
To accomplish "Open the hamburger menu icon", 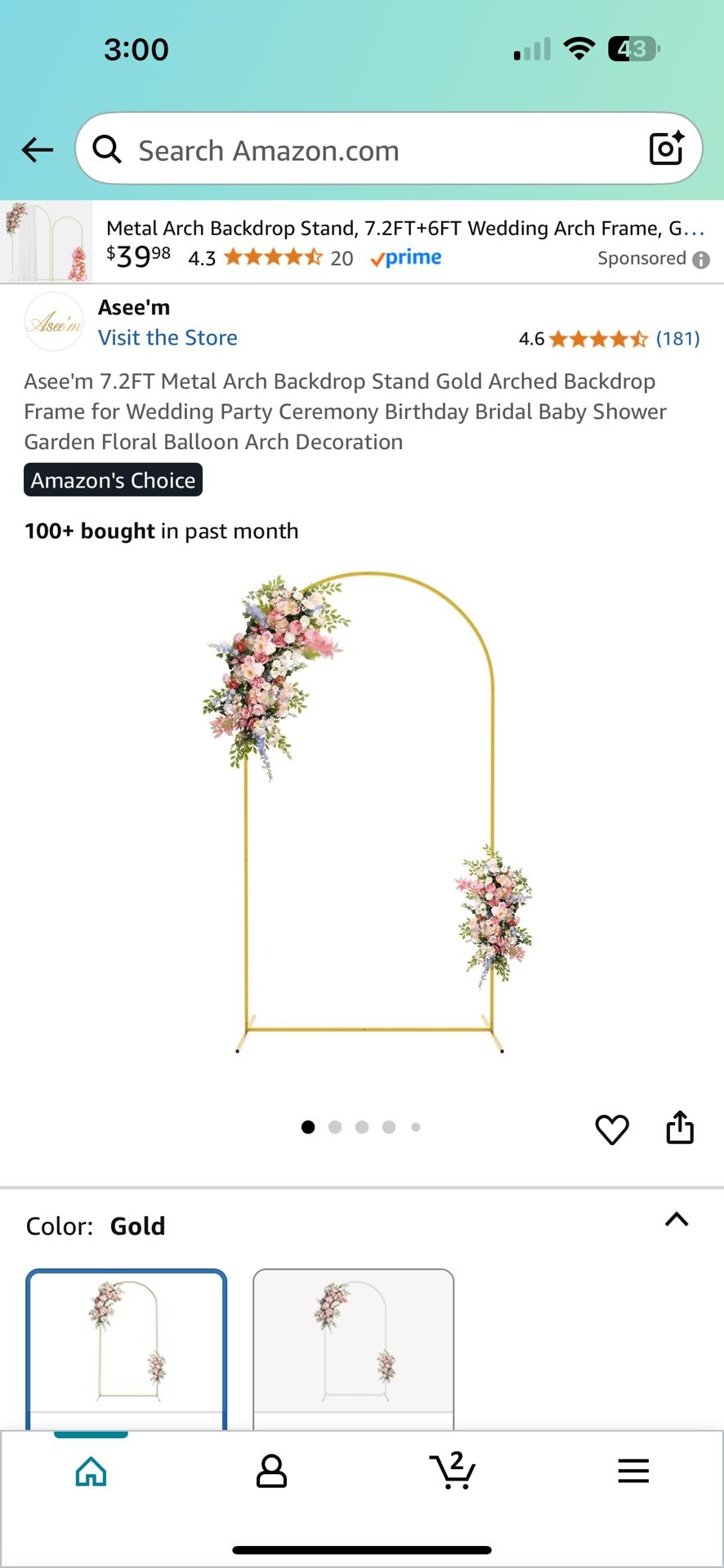I will pos(633,1471).
